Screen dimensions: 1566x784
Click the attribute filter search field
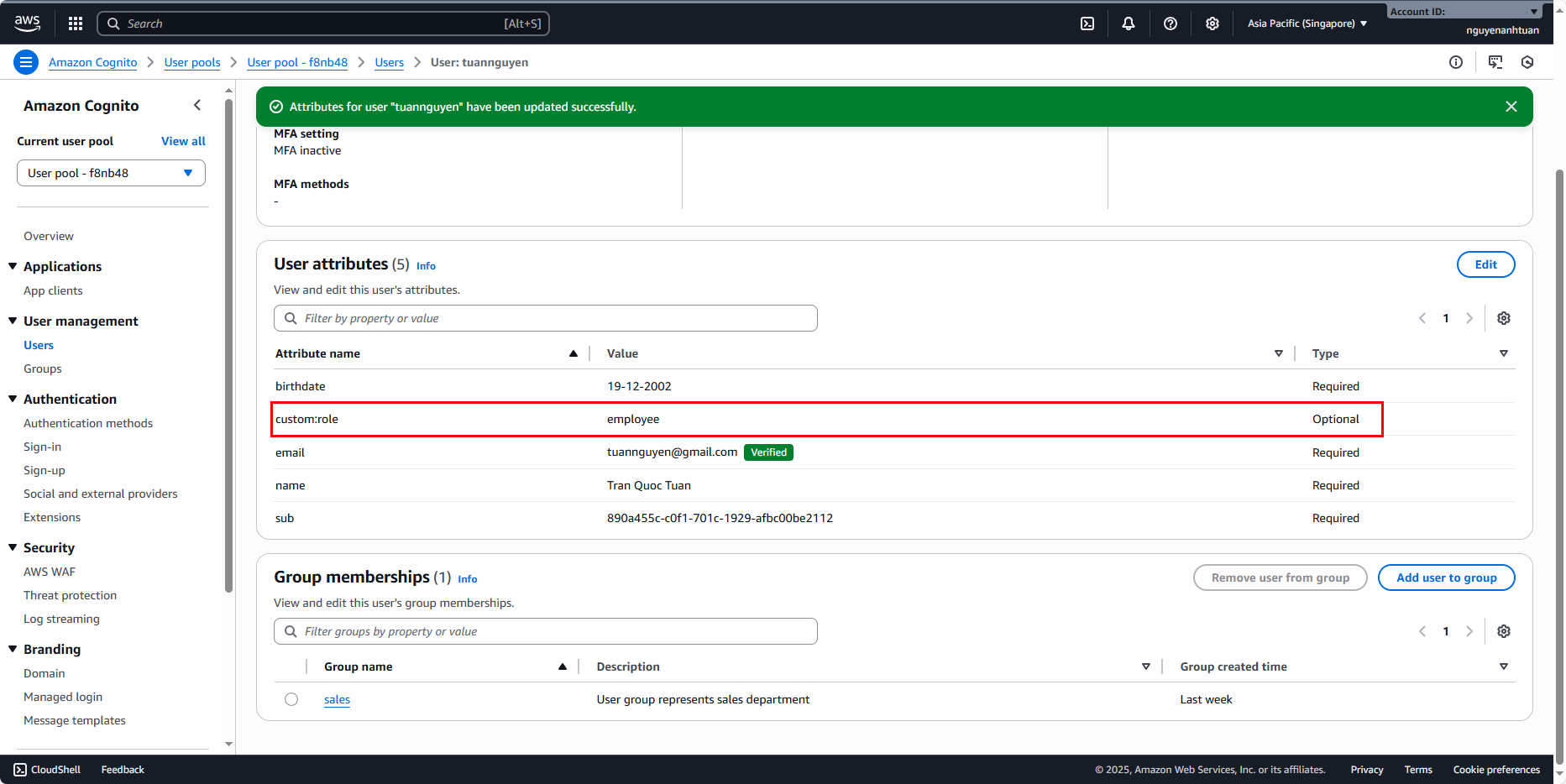tap(546, 318)
